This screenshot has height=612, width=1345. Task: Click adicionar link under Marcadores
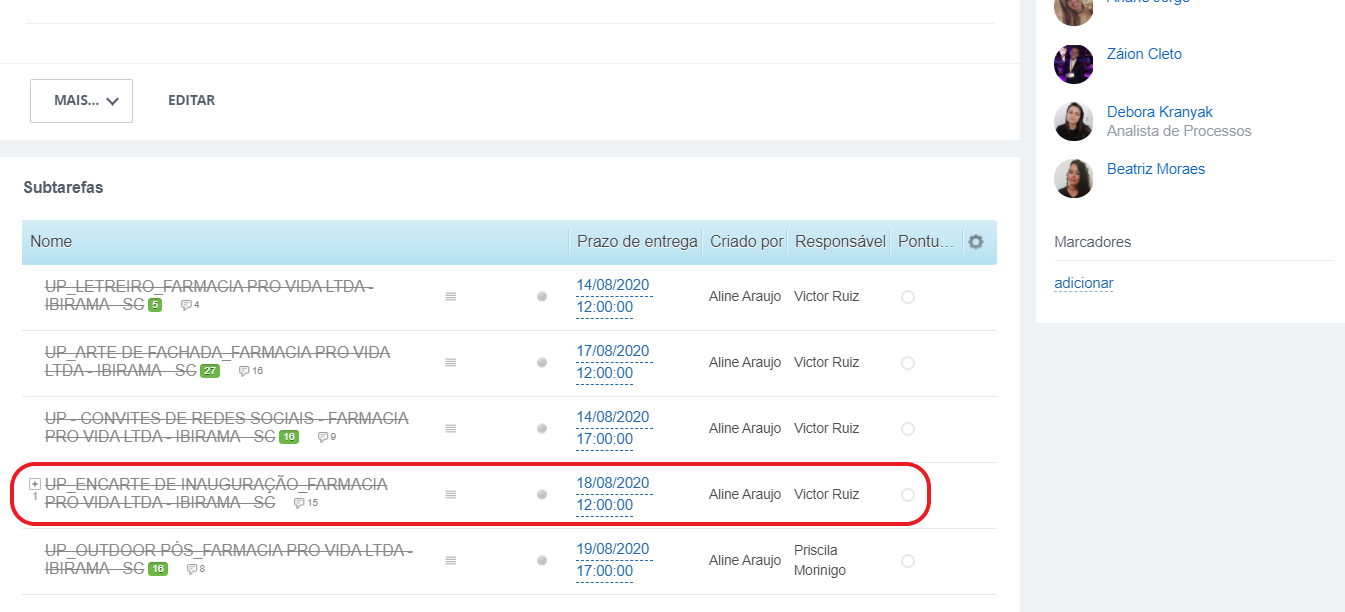1083,283
